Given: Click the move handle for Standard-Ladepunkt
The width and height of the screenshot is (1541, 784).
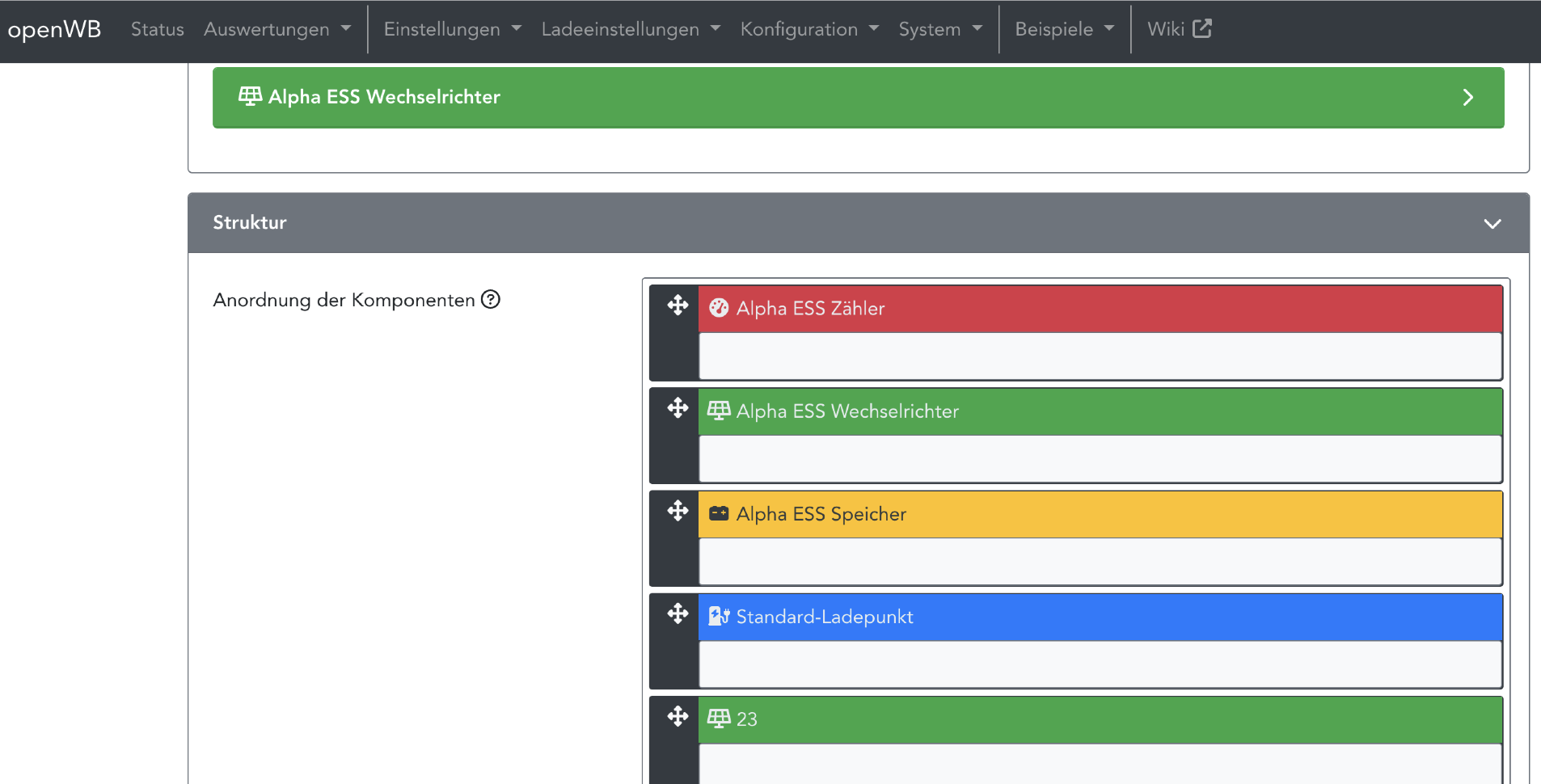Looking at the screenshot, I should (x=678, y=613).
